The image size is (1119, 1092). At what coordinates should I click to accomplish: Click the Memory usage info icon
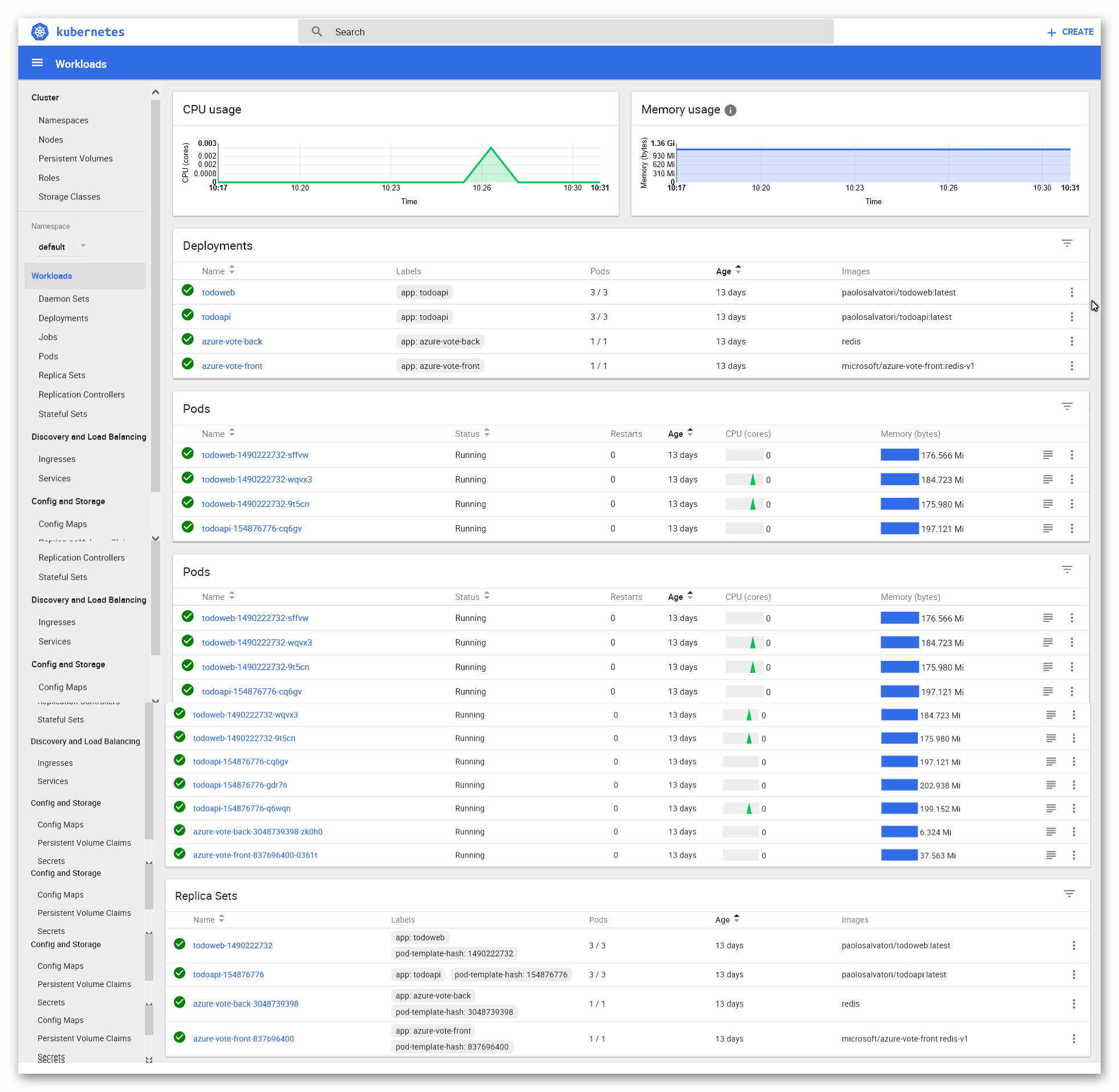[x=730, y=110]
